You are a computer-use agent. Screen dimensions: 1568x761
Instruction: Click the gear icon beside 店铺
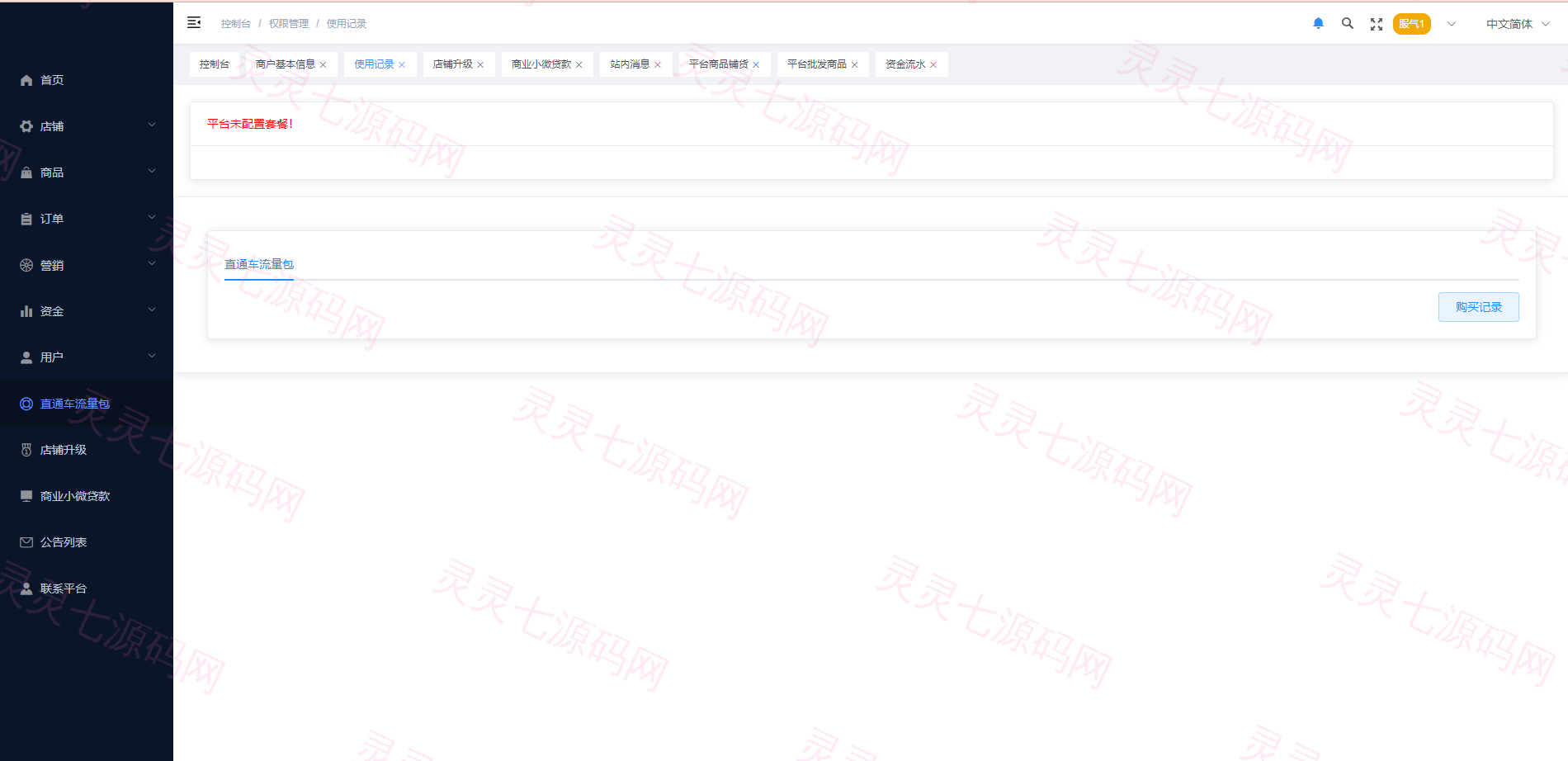26,126
